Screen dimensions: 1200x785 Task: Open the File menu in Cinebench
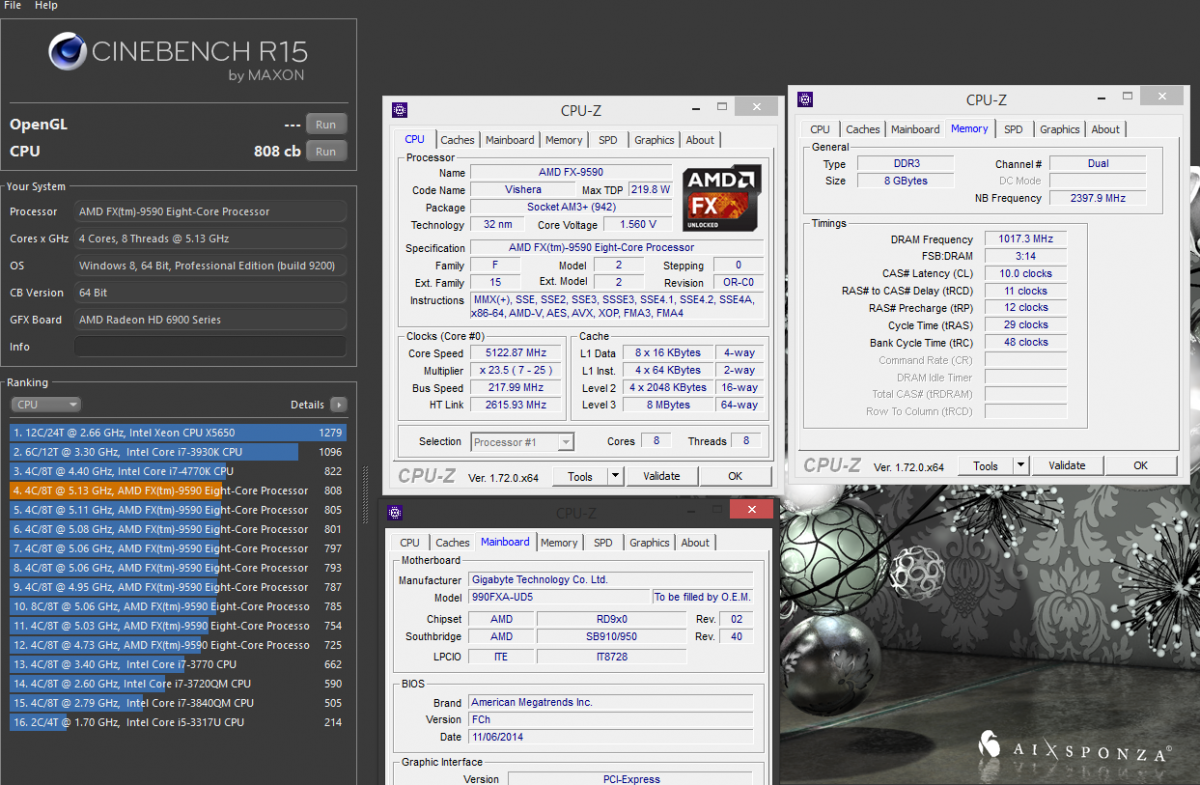pos(13,6)
